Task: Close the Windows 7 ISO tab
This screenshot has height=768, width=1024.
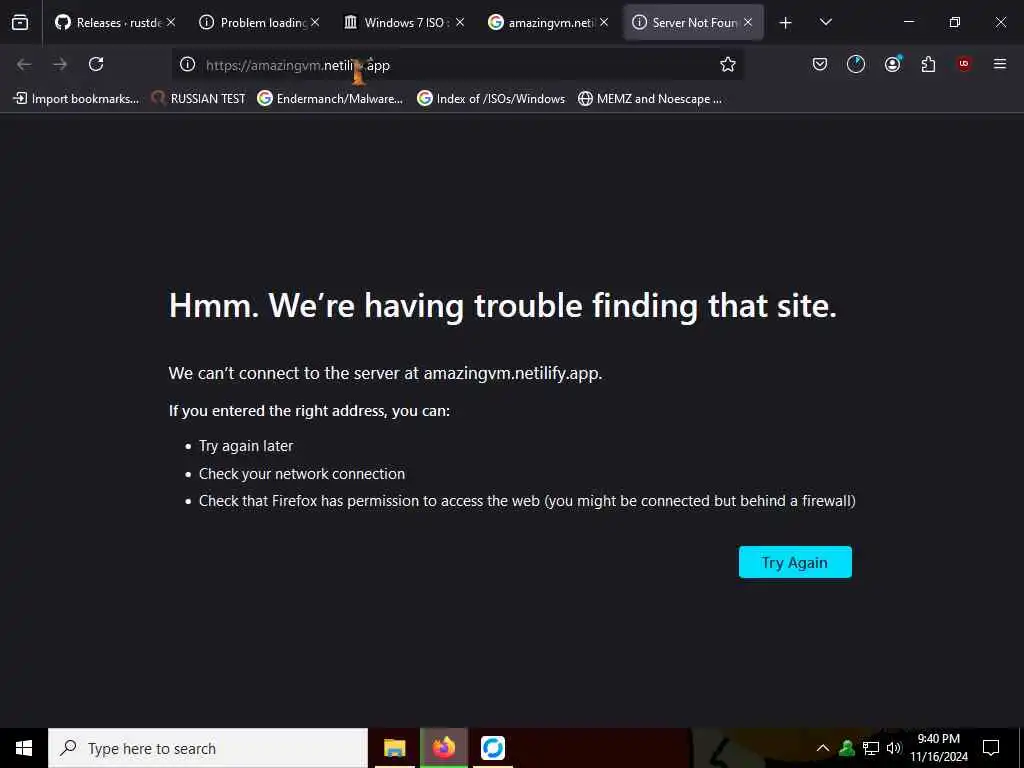Action: (460, 22)
